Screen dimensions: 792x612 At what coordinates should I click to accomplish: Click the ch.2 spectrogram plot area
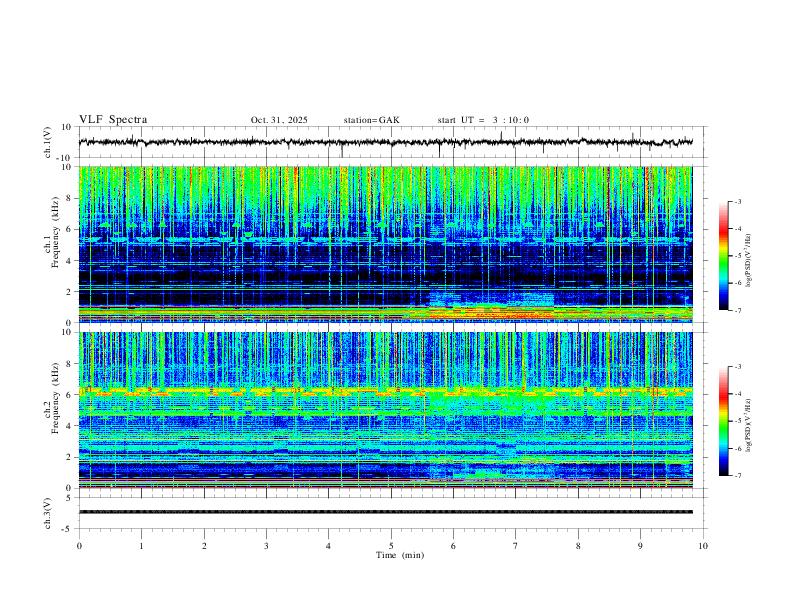(385, 410)
